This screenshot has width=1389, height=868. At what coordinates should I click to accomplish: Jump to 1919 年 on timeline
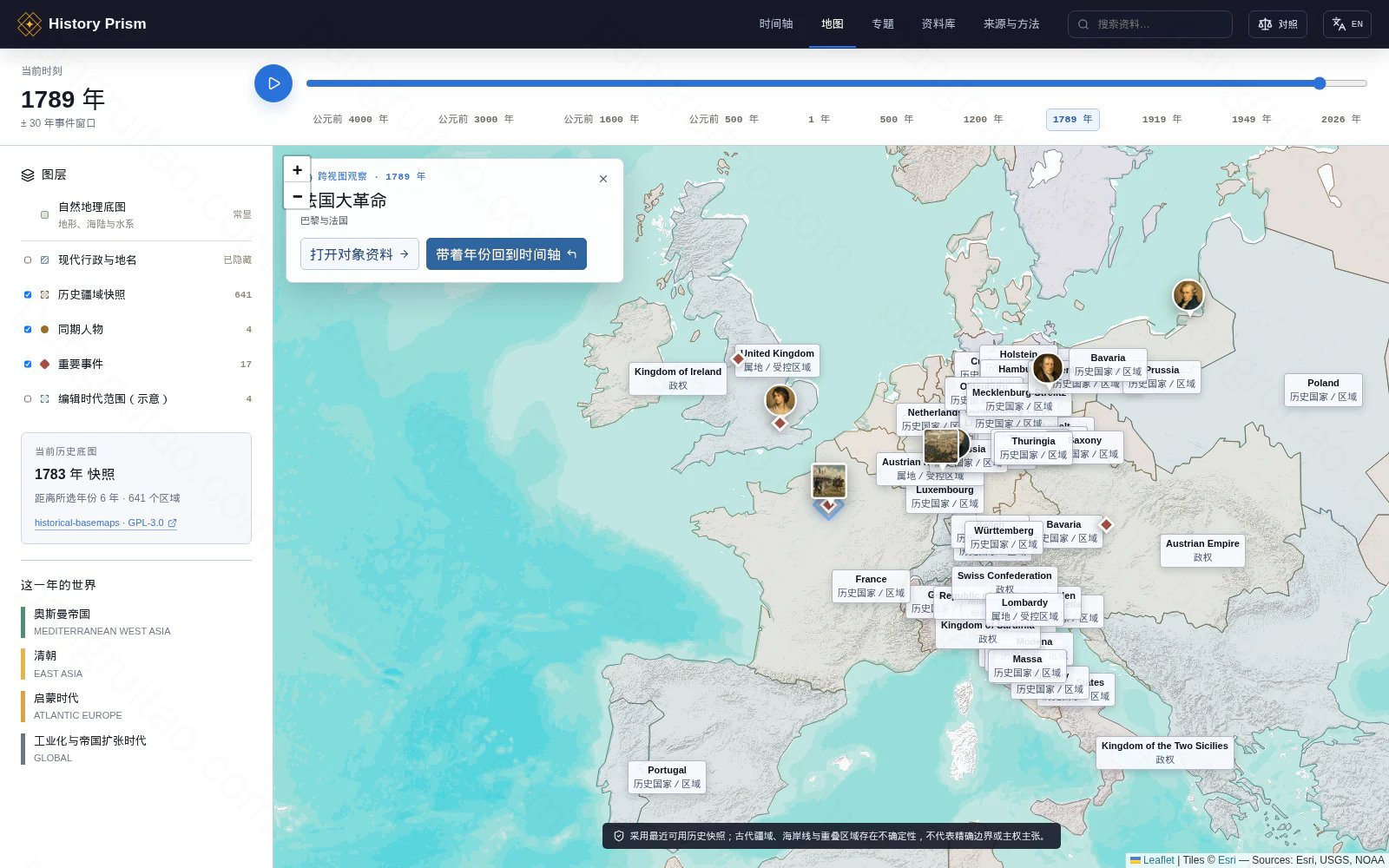(1162, 120)
